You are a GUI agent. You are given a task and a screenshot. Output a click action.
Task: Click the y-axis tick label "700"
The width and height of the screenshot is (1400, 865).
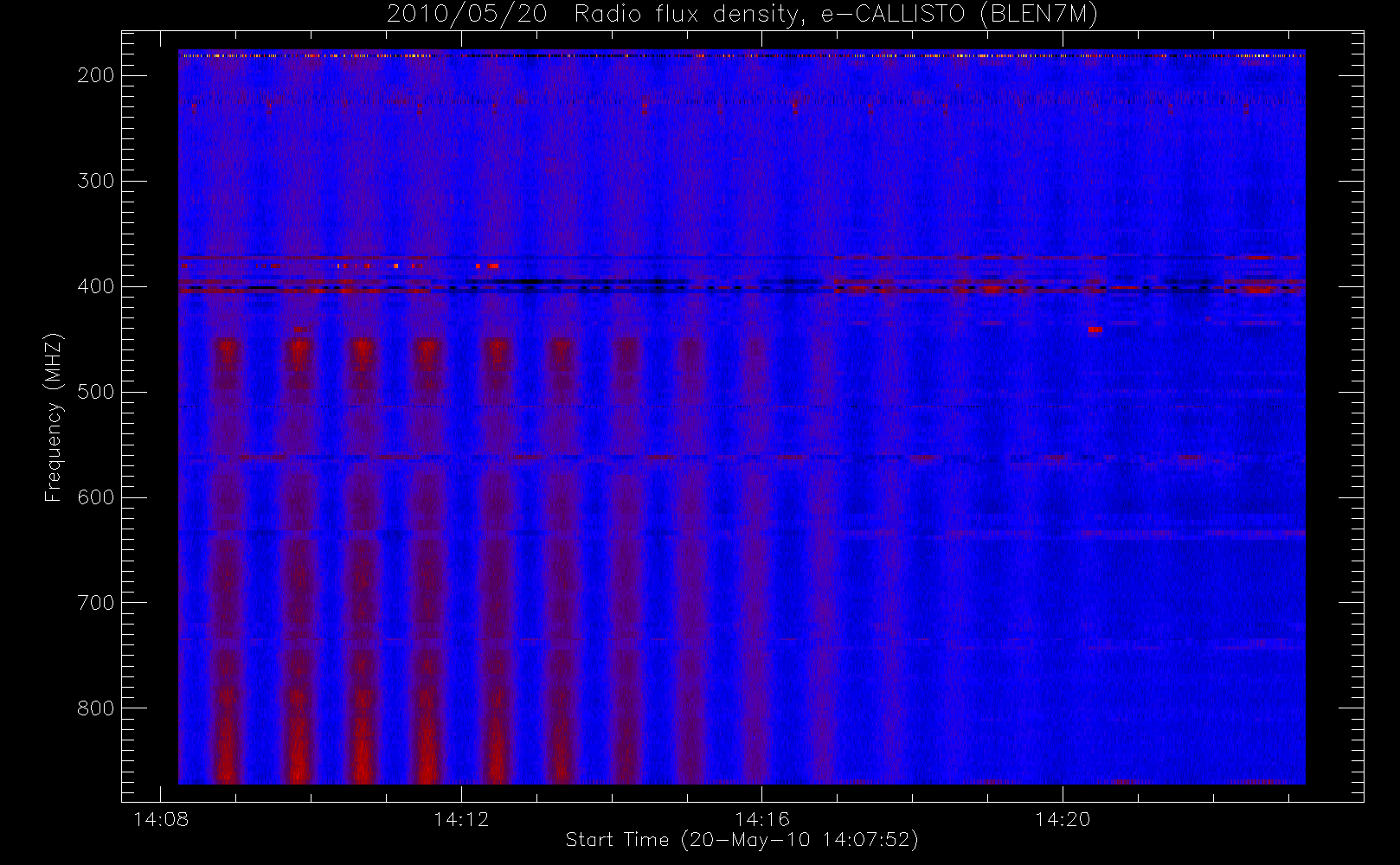[x=96, y=603]
